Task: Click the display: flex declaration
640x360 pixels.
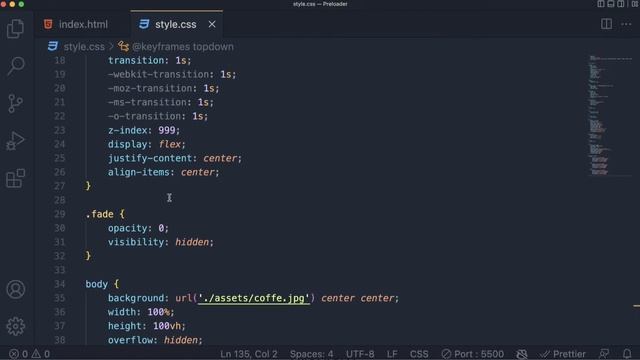Action: 147,144
